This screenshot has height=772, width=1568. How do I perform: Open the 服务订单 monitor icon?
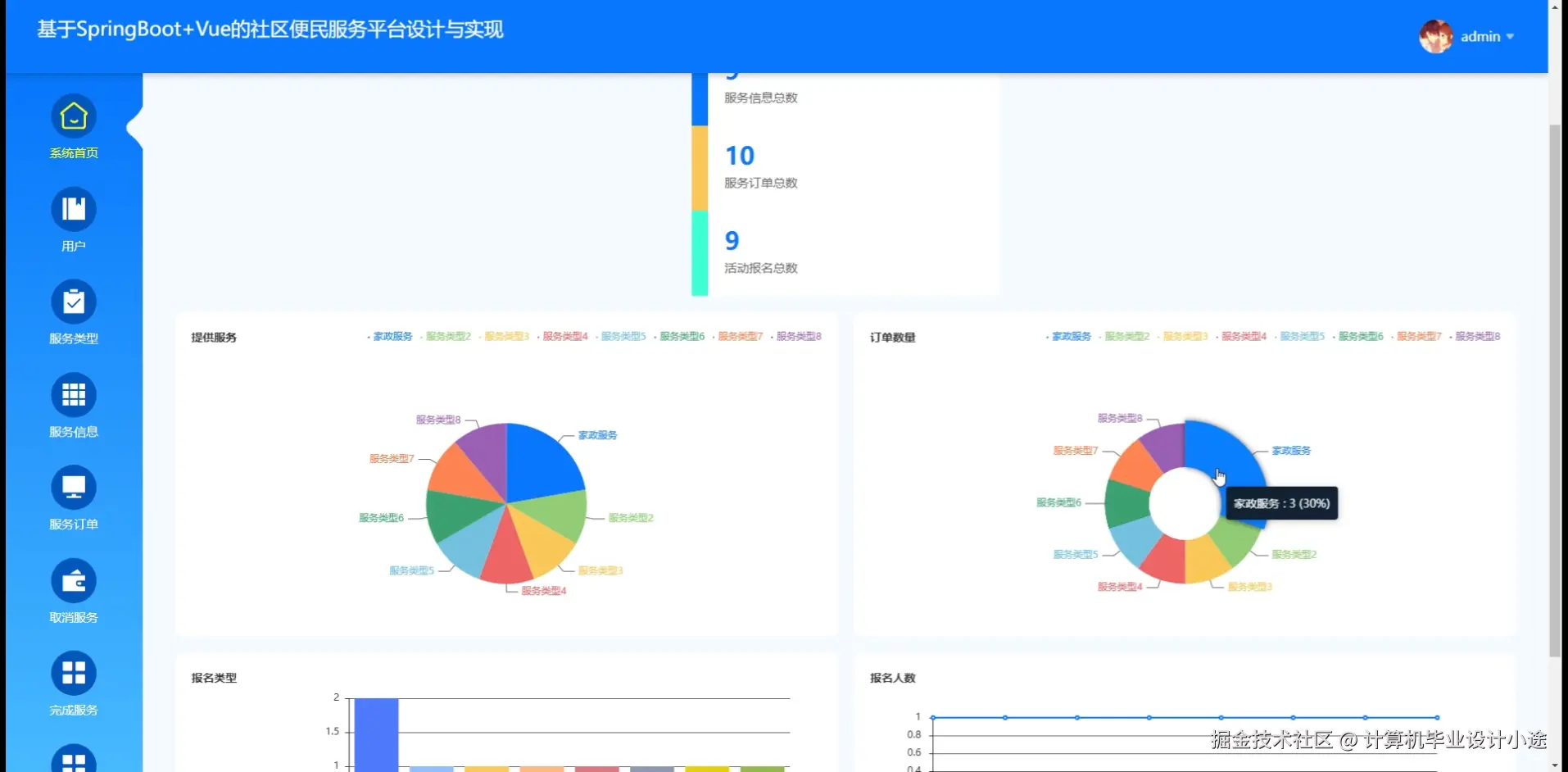(74, 488)
